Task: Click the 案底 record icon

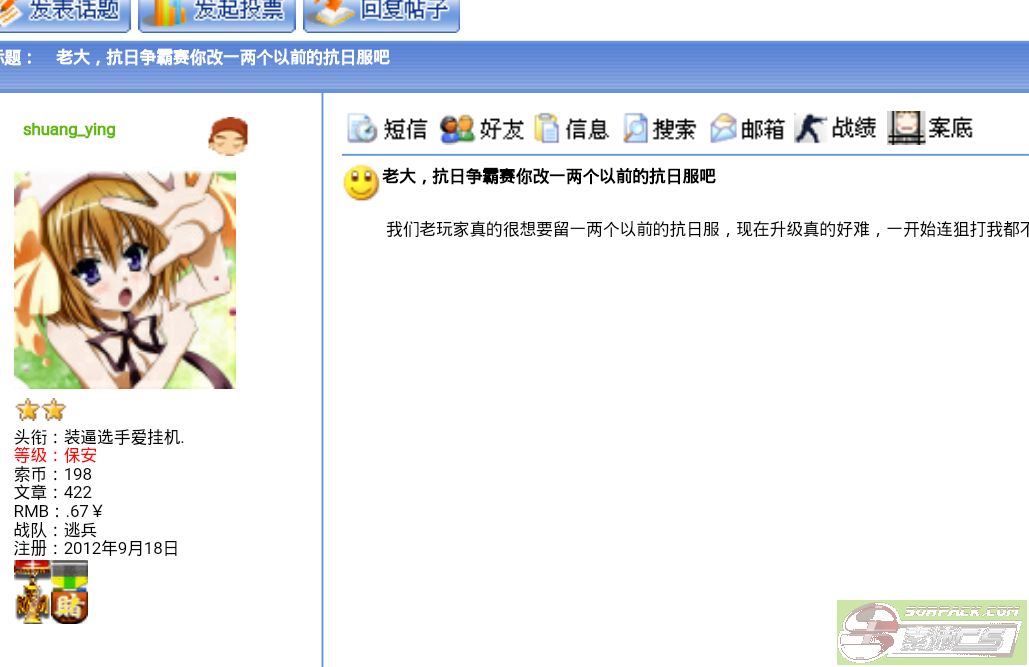Action: [x=906, y=128]
